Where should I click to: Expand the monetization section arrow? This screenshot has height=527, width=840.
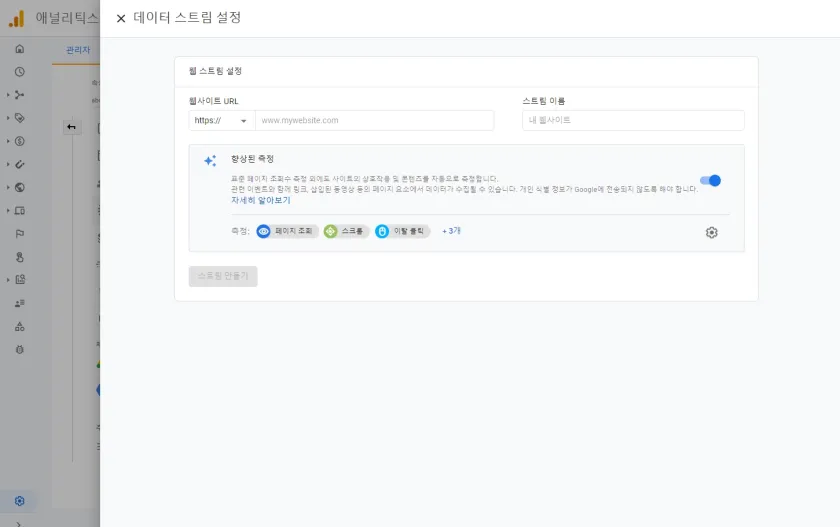[x=8, y=141]
